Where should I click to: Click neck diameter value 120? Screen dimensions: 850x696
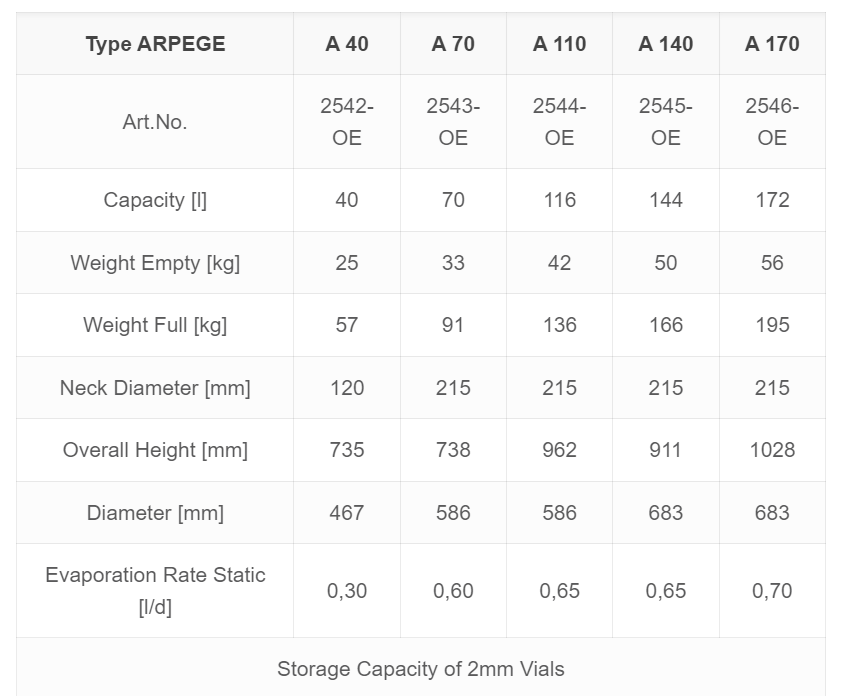[347, 388]
